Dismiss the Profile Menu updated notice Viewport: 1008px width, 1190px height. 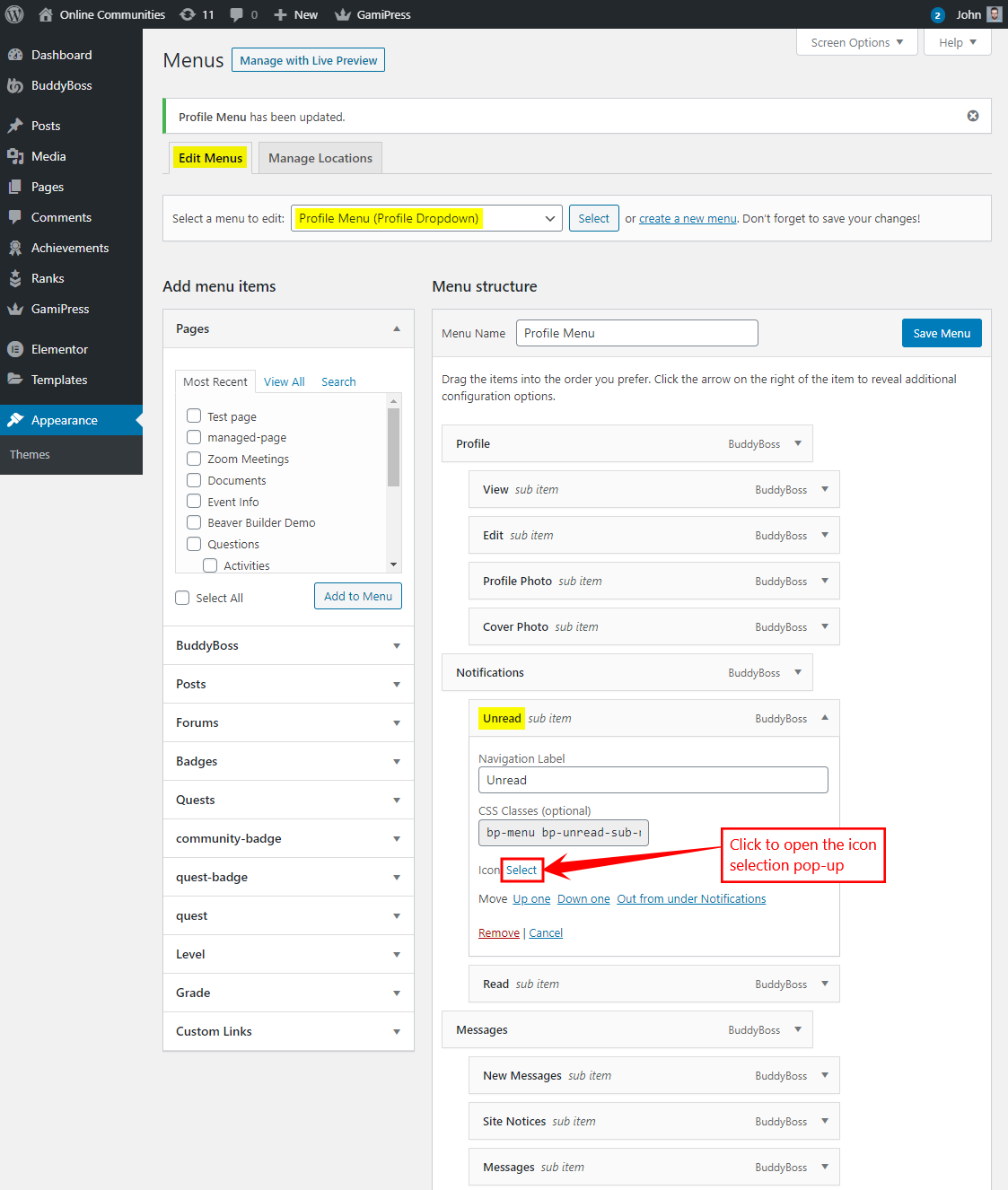coord(972,116)
